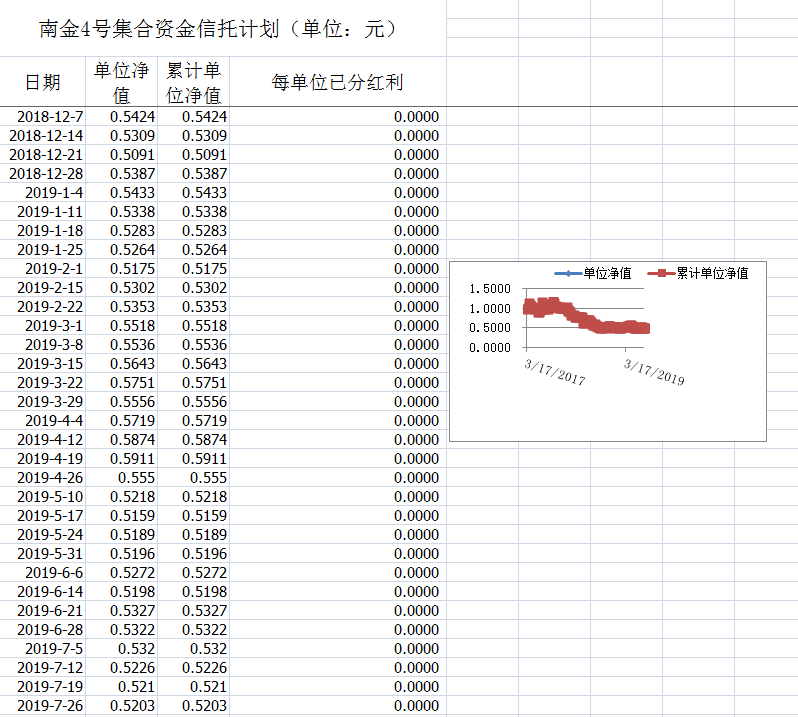Viewport: 798px width, 717px height.
Task: Select date cell 2019-3-8
Action: point(43,345)
